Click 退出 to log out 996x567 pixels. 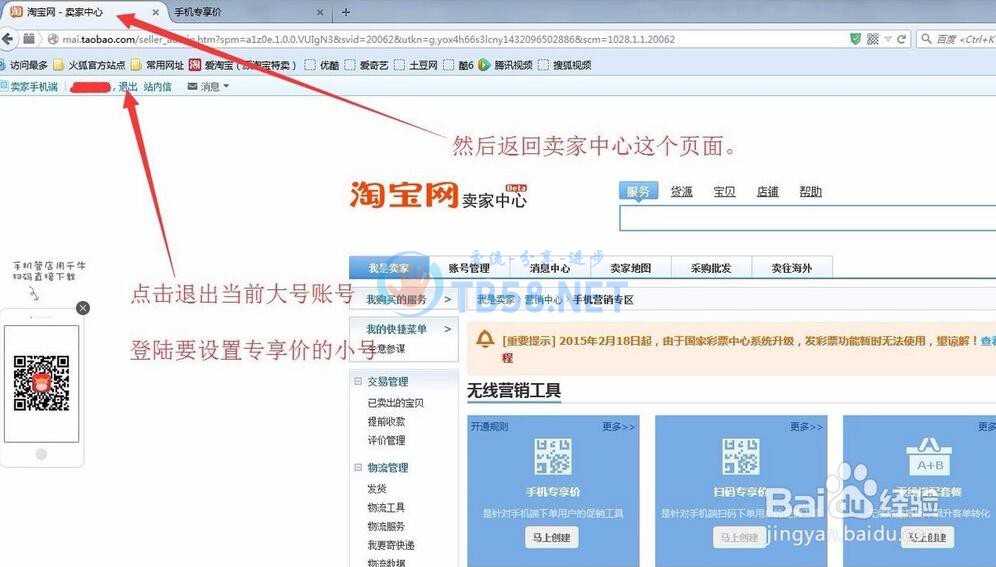pyautogui.click(x=128, y=86)
